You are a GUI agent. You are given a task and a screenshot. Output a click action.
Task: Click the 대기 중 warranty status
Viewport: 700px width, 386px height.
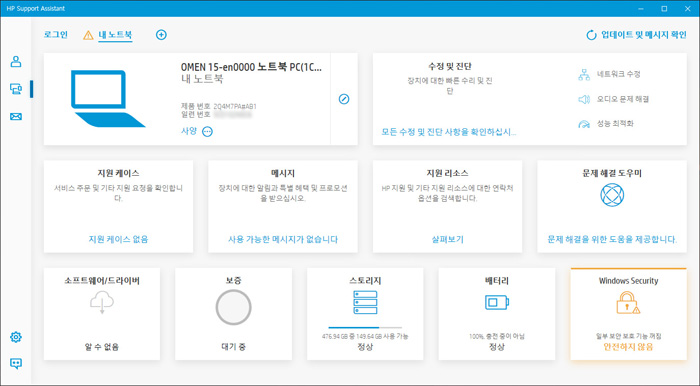(233, 347)
